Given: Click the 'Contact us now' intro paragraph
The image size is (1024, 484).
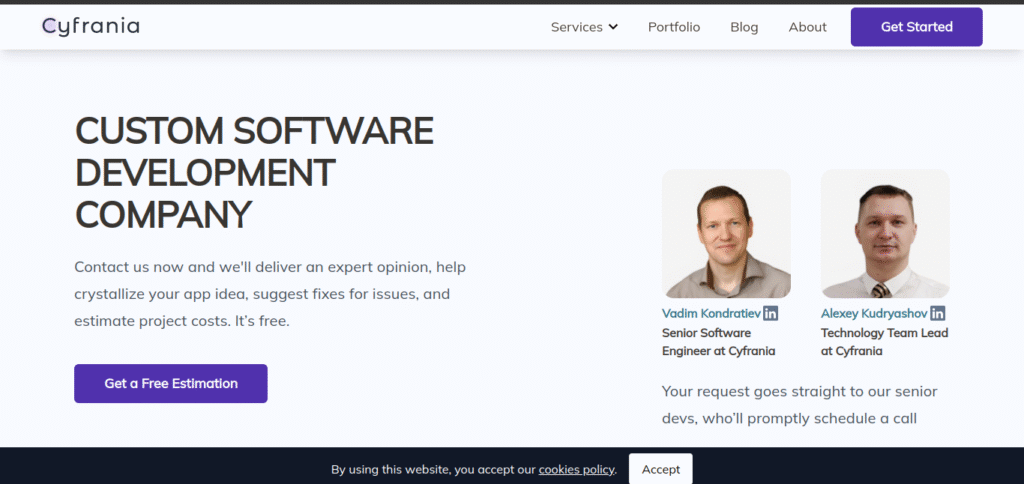Looking at the screenshot, I should (270, 294).
